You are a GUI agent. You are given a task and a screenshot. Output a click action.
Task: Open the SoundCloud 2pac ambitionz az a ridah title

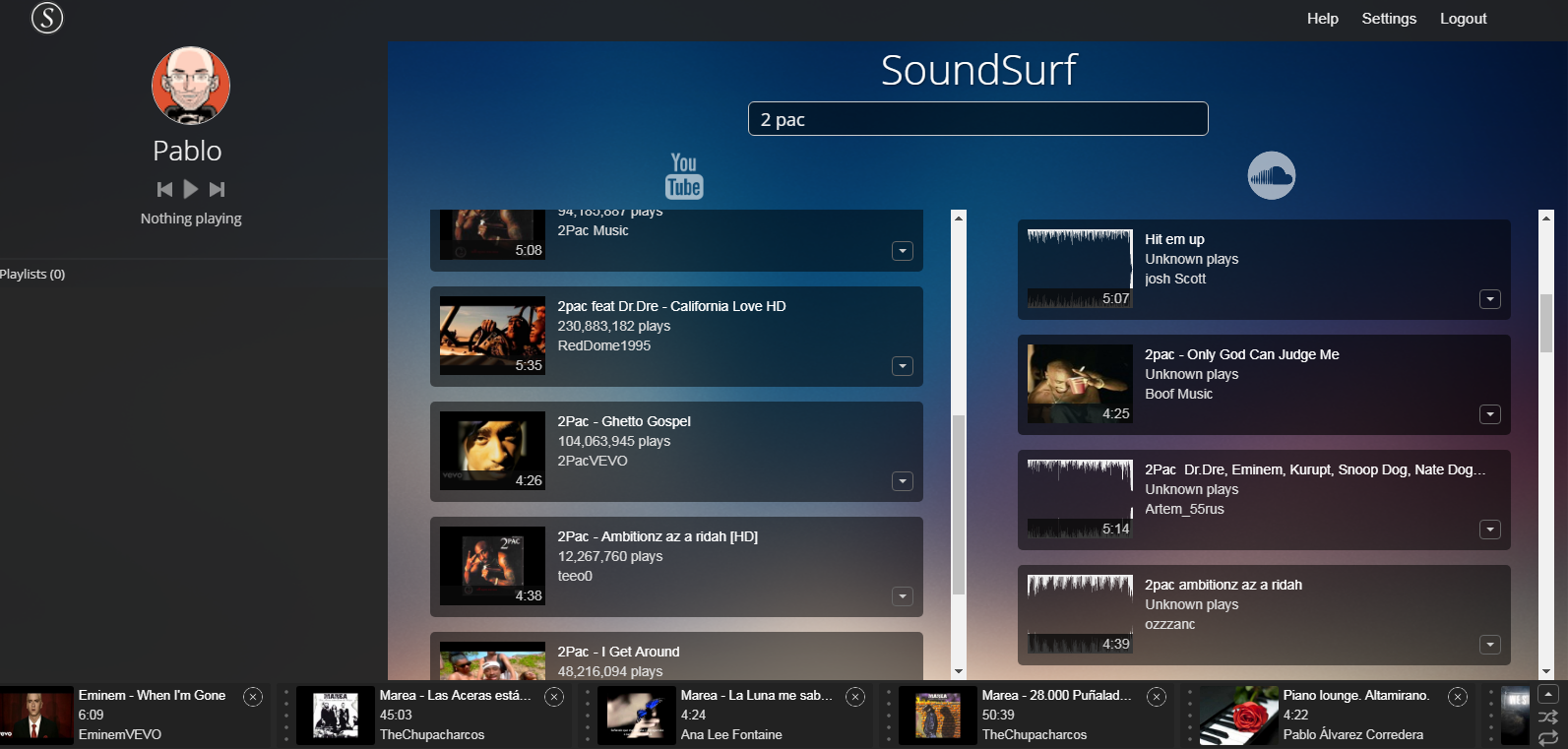[x=1223, y=585]
